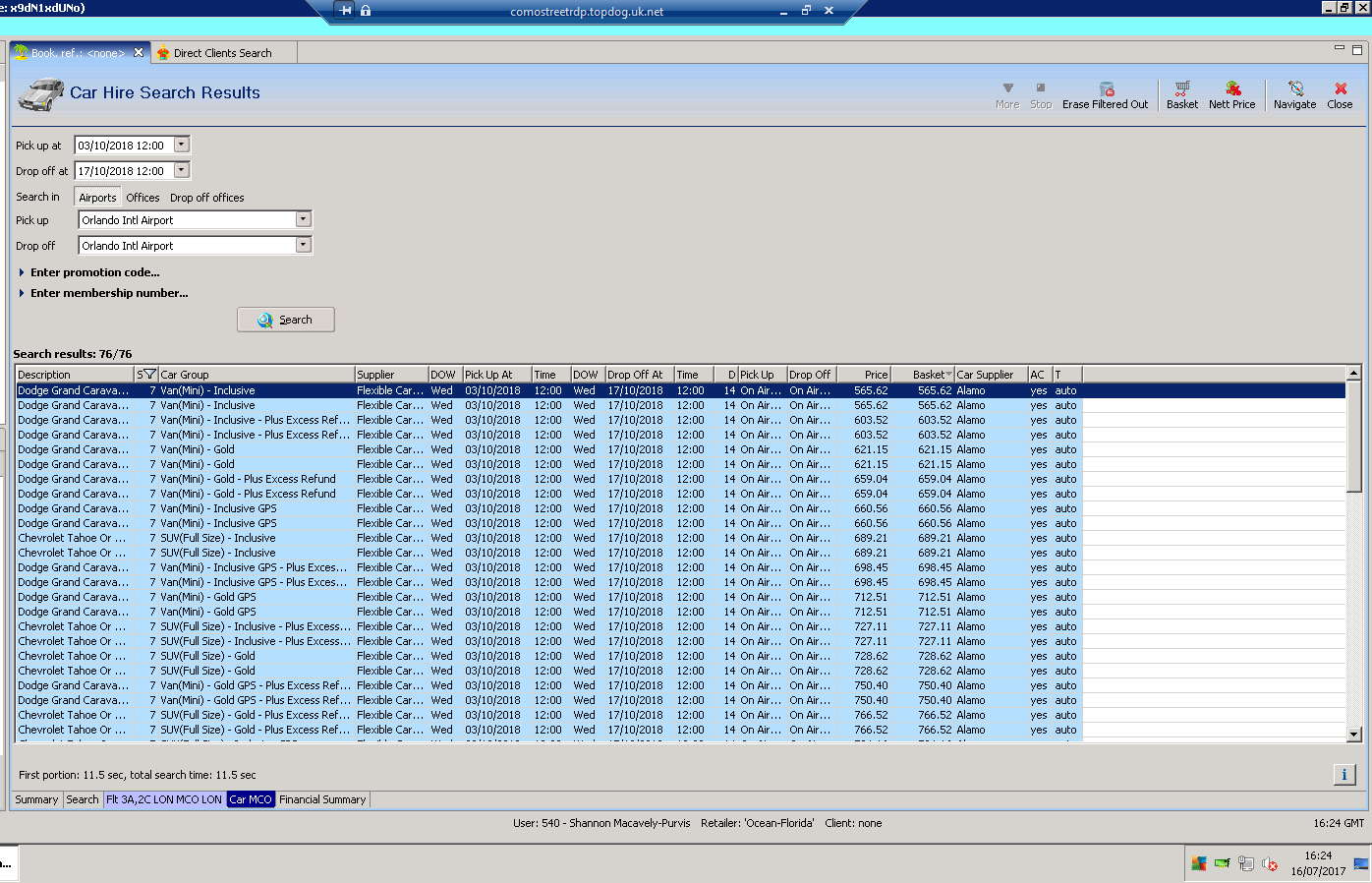The height and width of the screenshot is (883, 1372).
Task: Click the network card tray icon
Action: point(1223,863)
